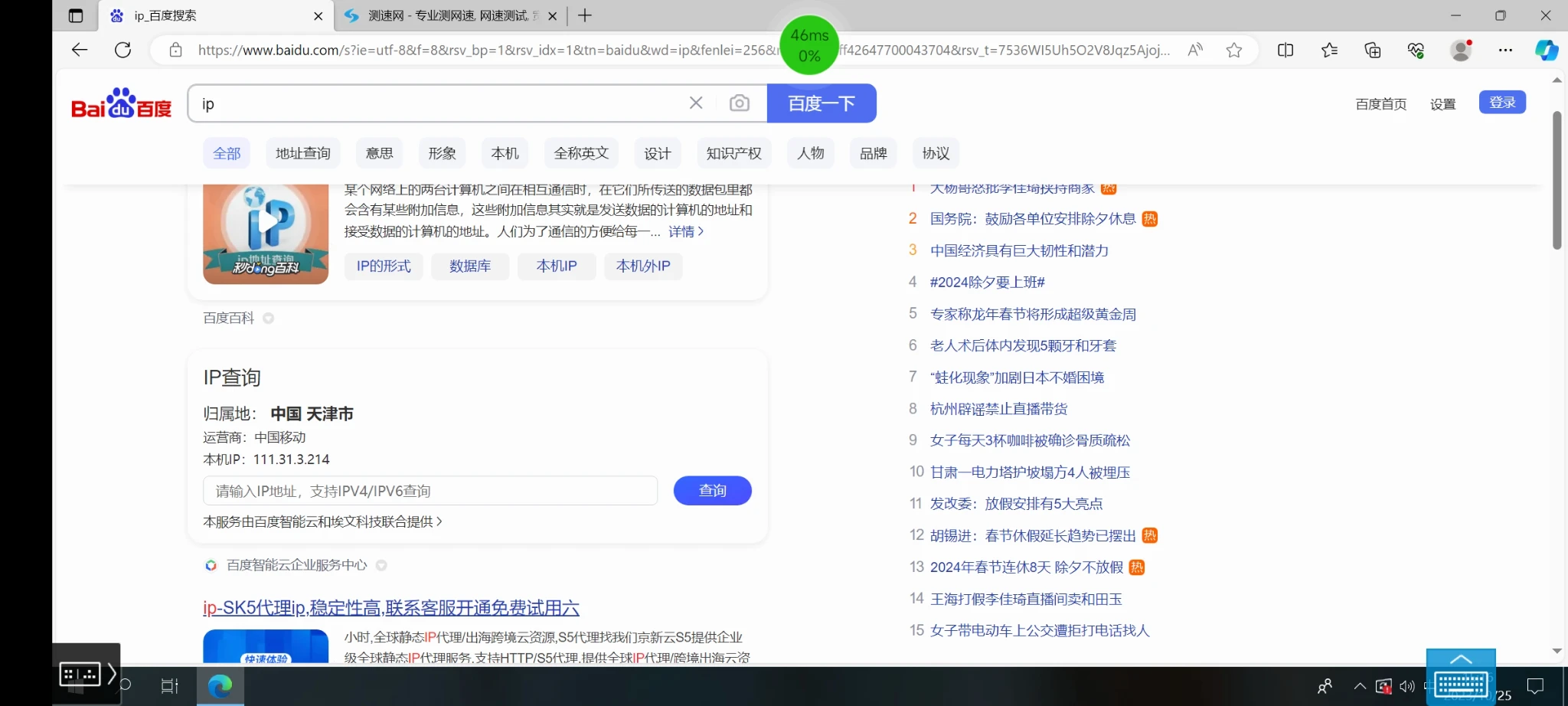
Task: Refresh the page with reload icon
Action: [x=122, y=51]
